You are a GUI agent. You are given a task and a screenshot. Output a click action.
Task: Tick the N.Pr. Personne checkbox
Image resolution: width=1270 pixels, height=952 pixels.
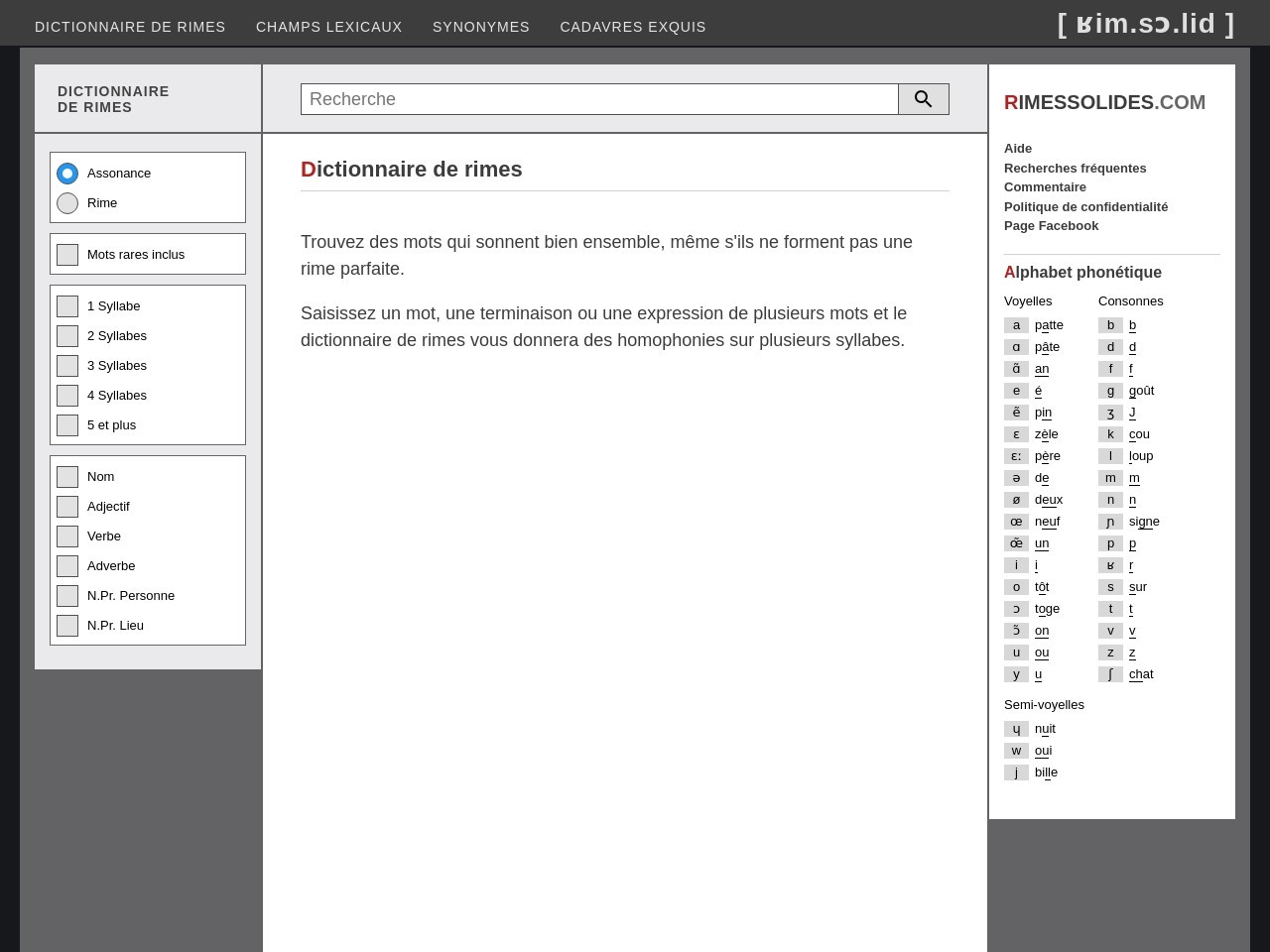tap(67, 596)
